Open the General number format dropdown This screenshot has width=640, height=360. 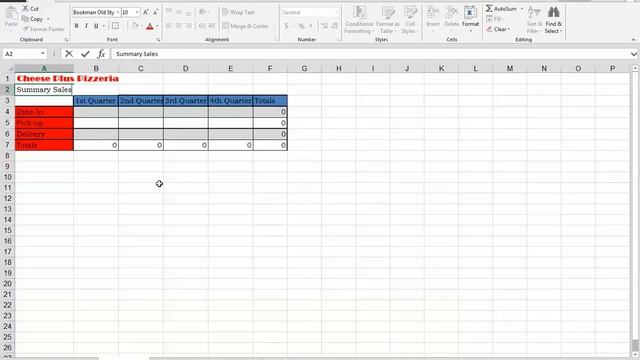pyautogui.click(x=336, y=12)
